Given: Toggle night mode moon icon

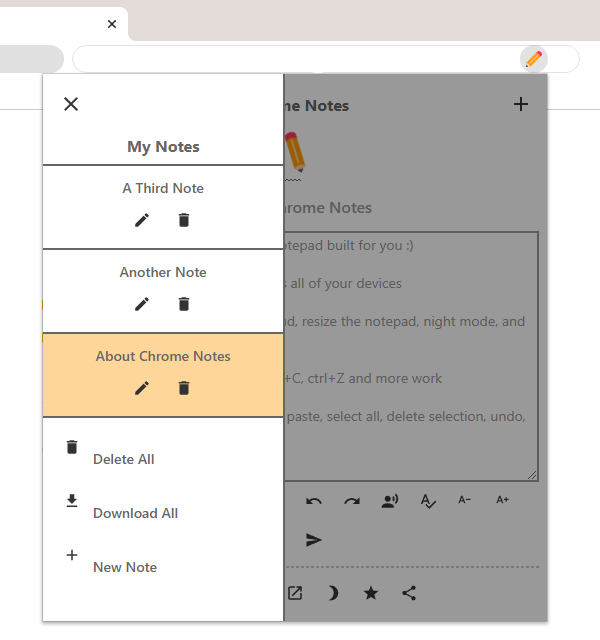Looking at the screenshot, I should 333,593.
